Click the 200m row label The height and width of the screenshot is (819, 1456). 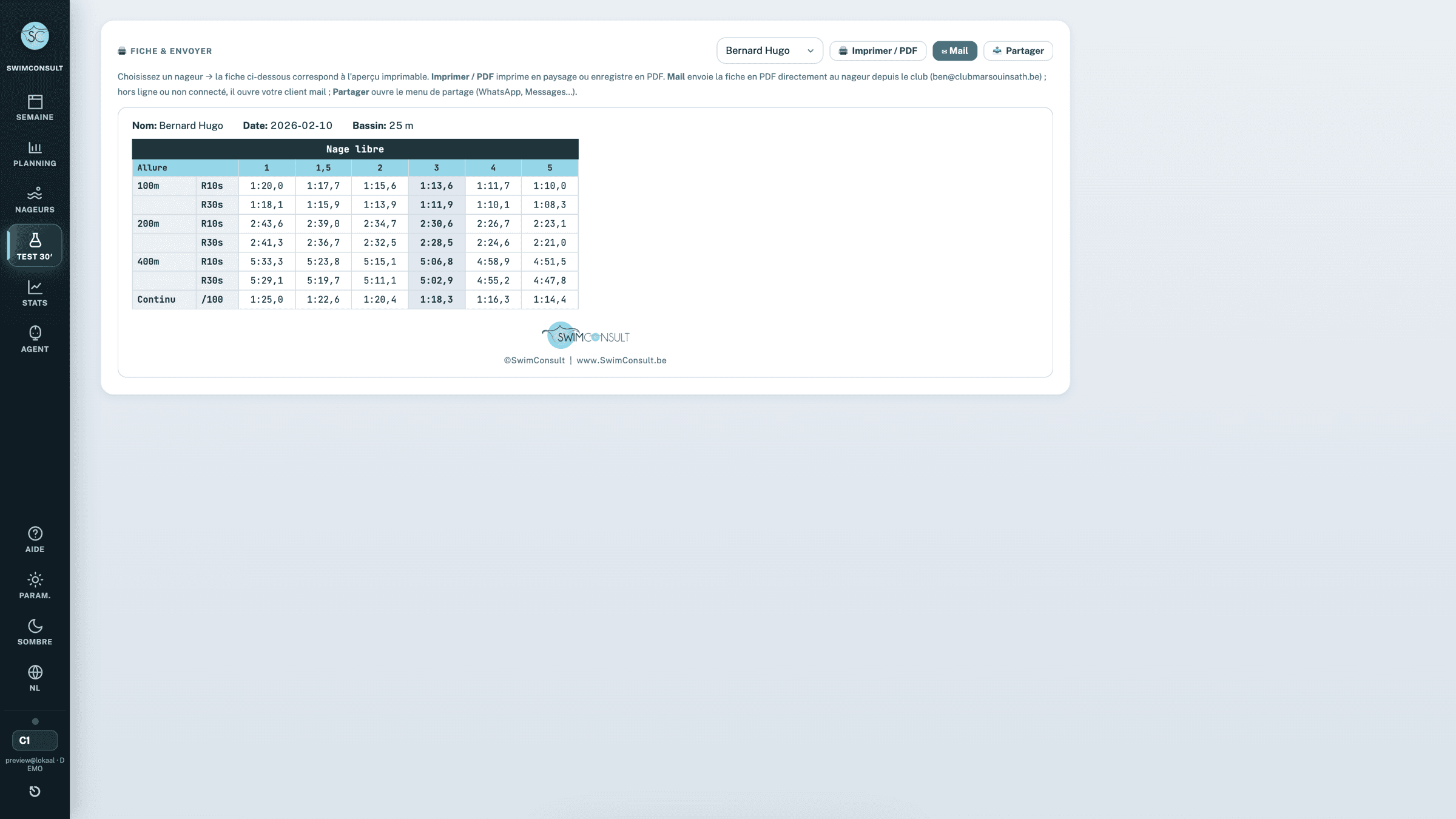[x=164, y=224]
